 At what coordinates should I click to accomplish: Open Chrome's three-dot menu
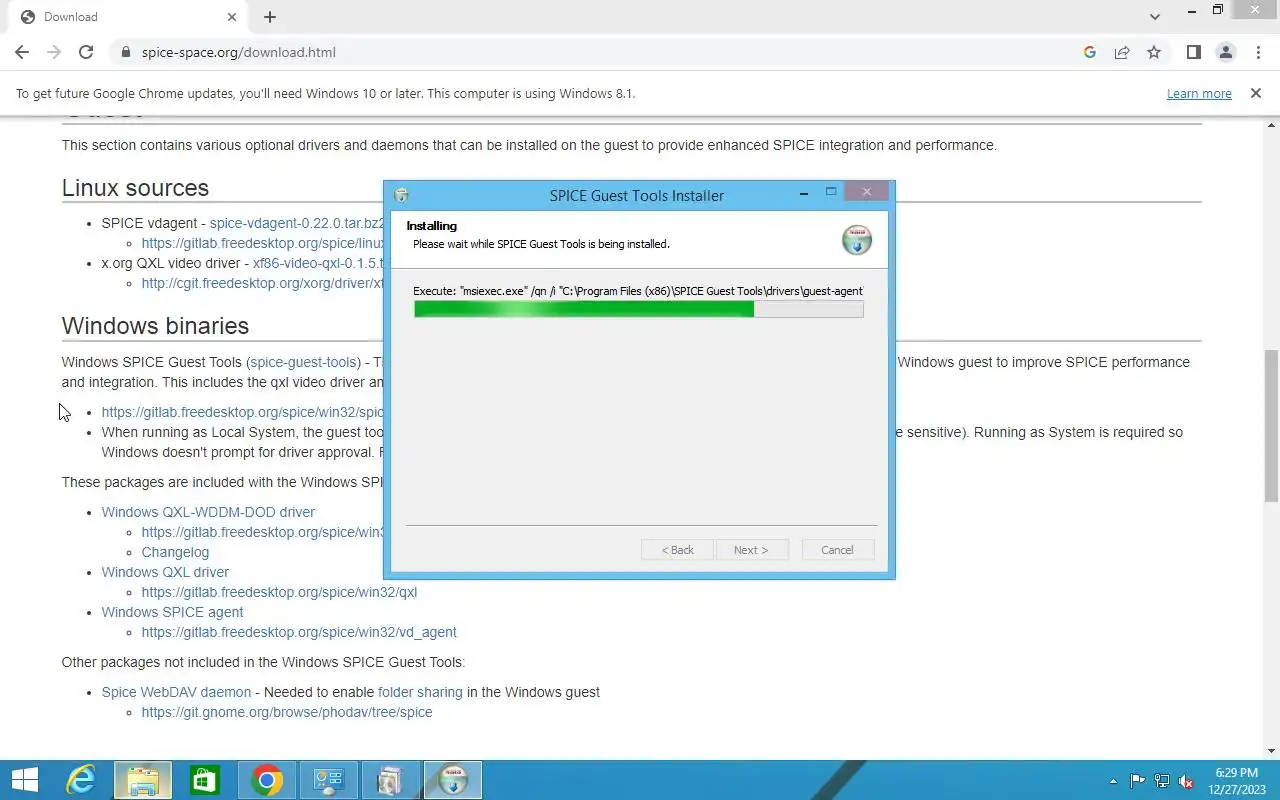[1257, 52]
